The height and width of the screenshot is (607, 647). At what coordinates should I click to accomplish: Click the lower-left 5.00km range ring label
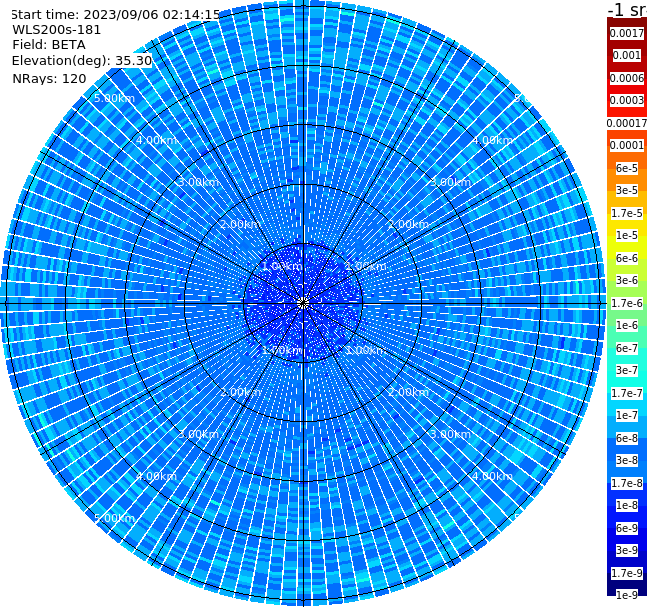click(x=114, y=518)
